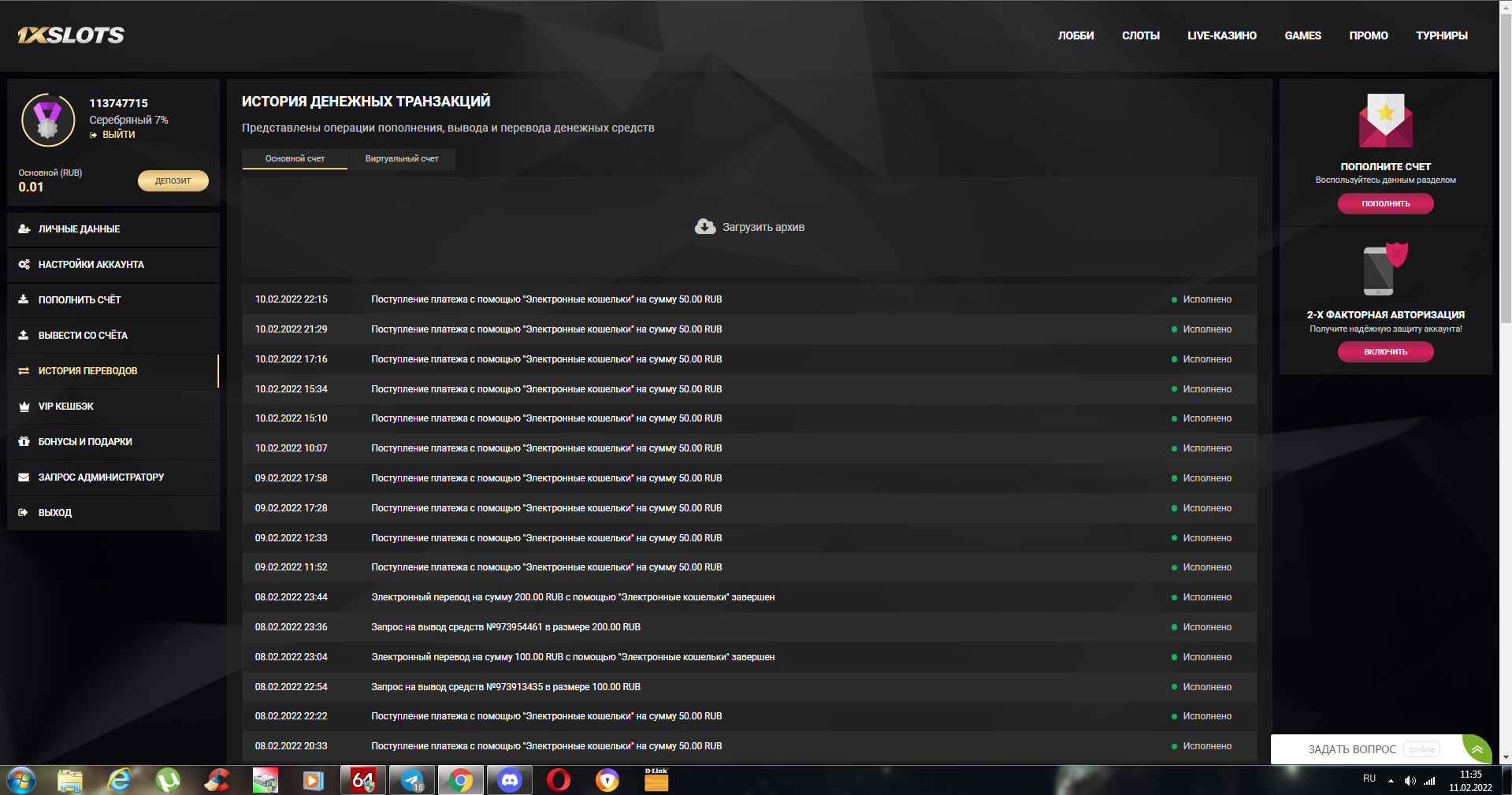Open uTorrent from taskbar
The width and height of the screenshot is (1512, 795).
168,781
